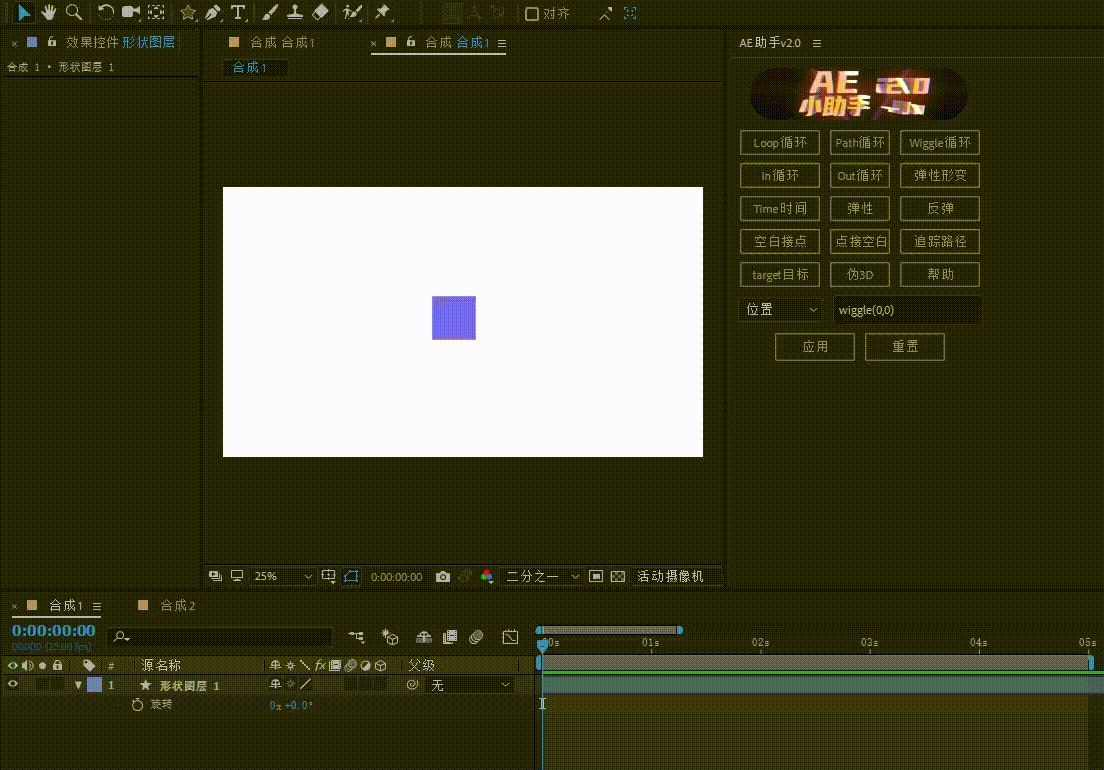Select the Selection arrow tool
This screenshot has height=770, width=1104.
(23, 13)
